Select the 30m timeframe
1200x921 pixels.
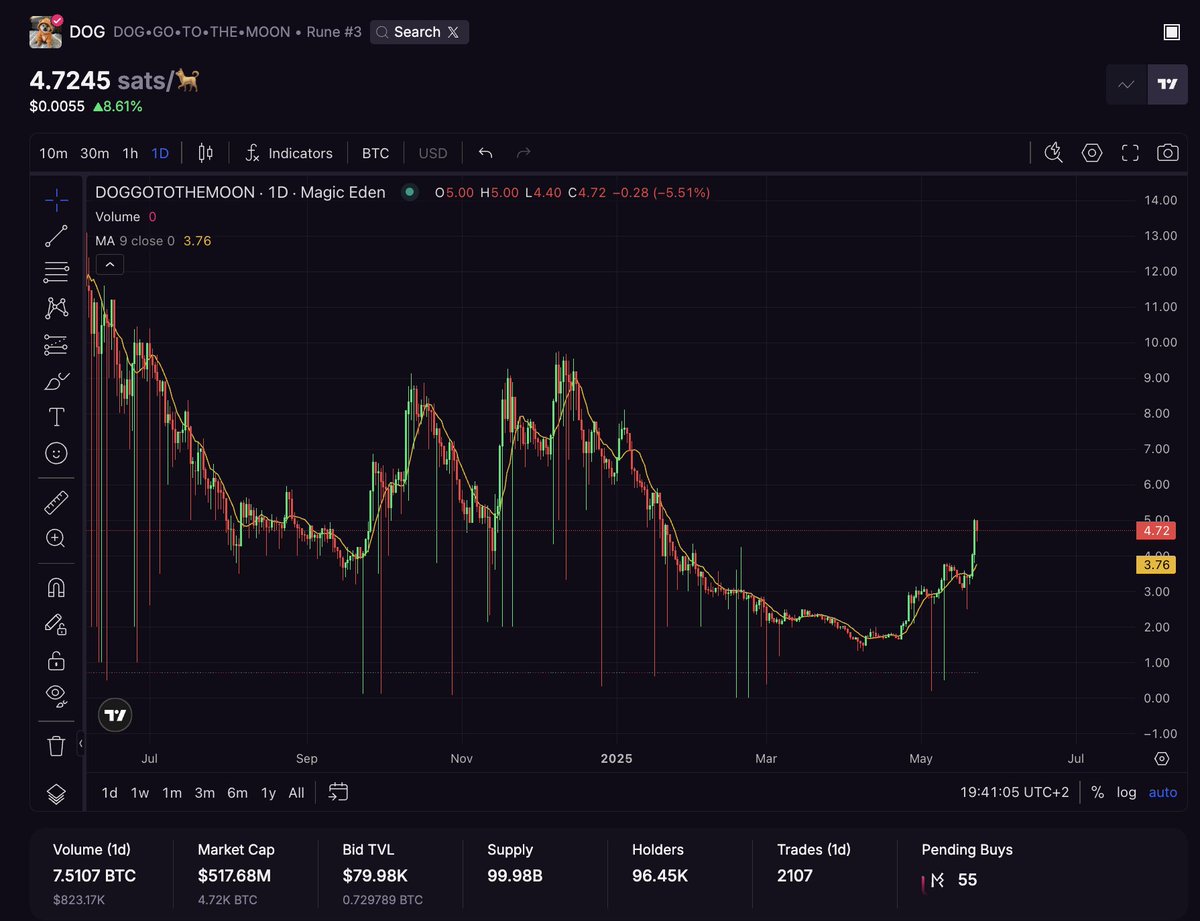[x=95, y=153]
